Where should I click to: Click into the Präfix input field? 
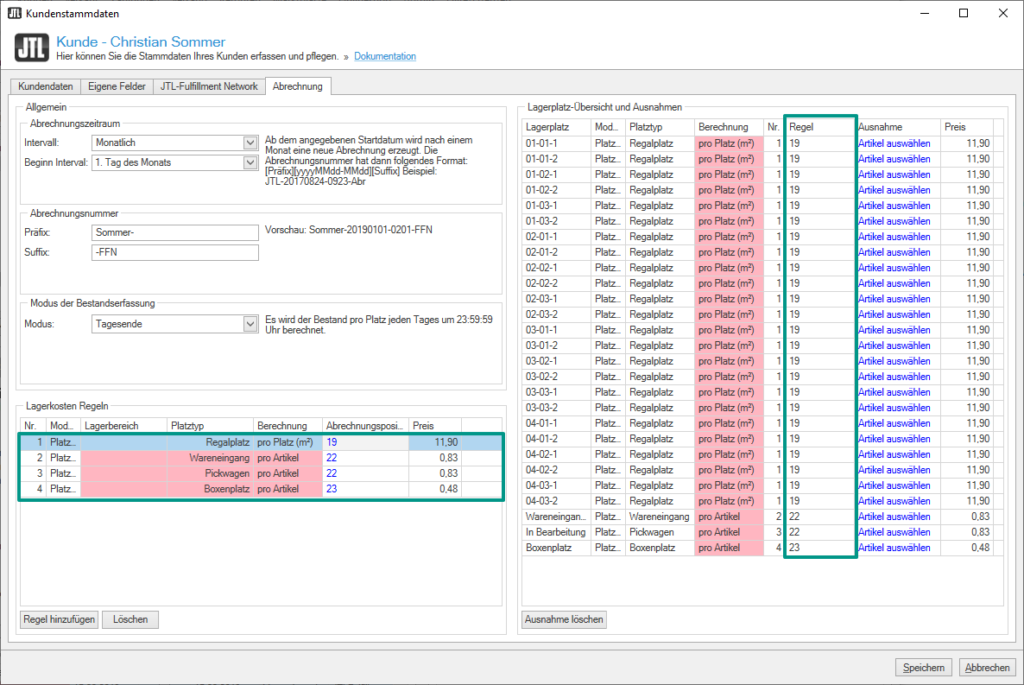[x=174, y=233]
